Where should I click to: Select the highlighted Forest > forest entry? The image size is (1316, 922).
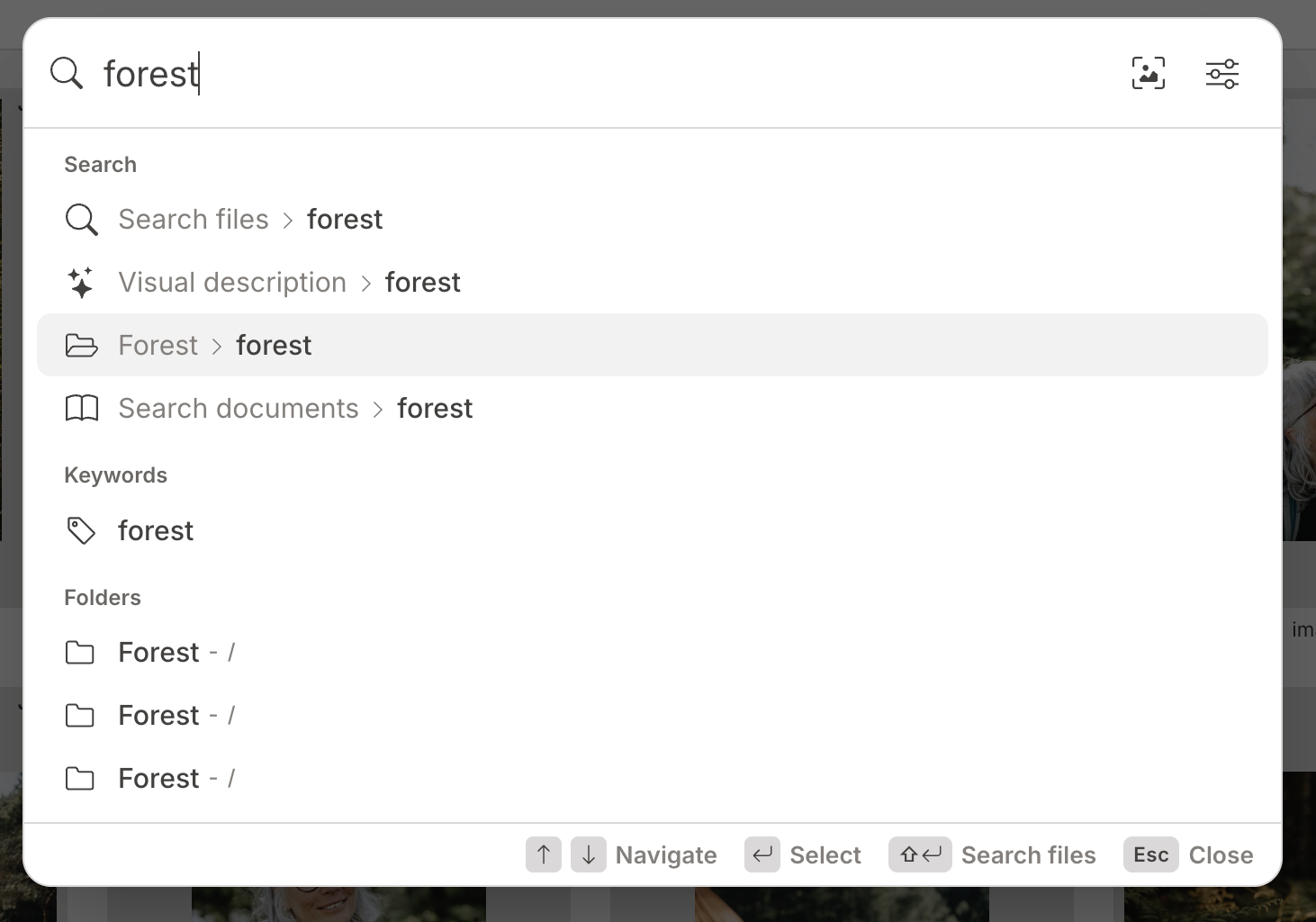653,345
